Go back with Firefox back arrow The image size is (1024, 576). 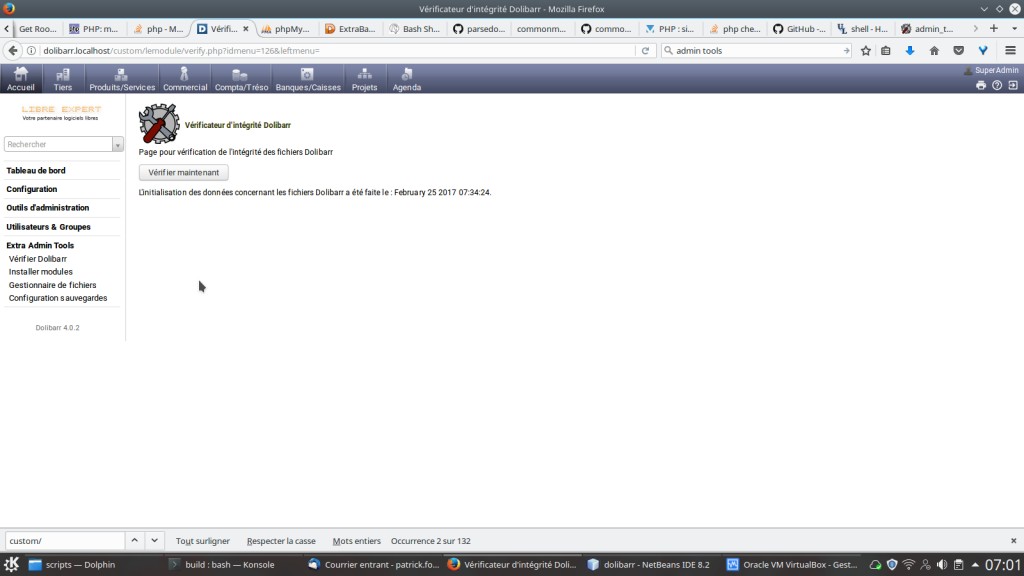12,50
